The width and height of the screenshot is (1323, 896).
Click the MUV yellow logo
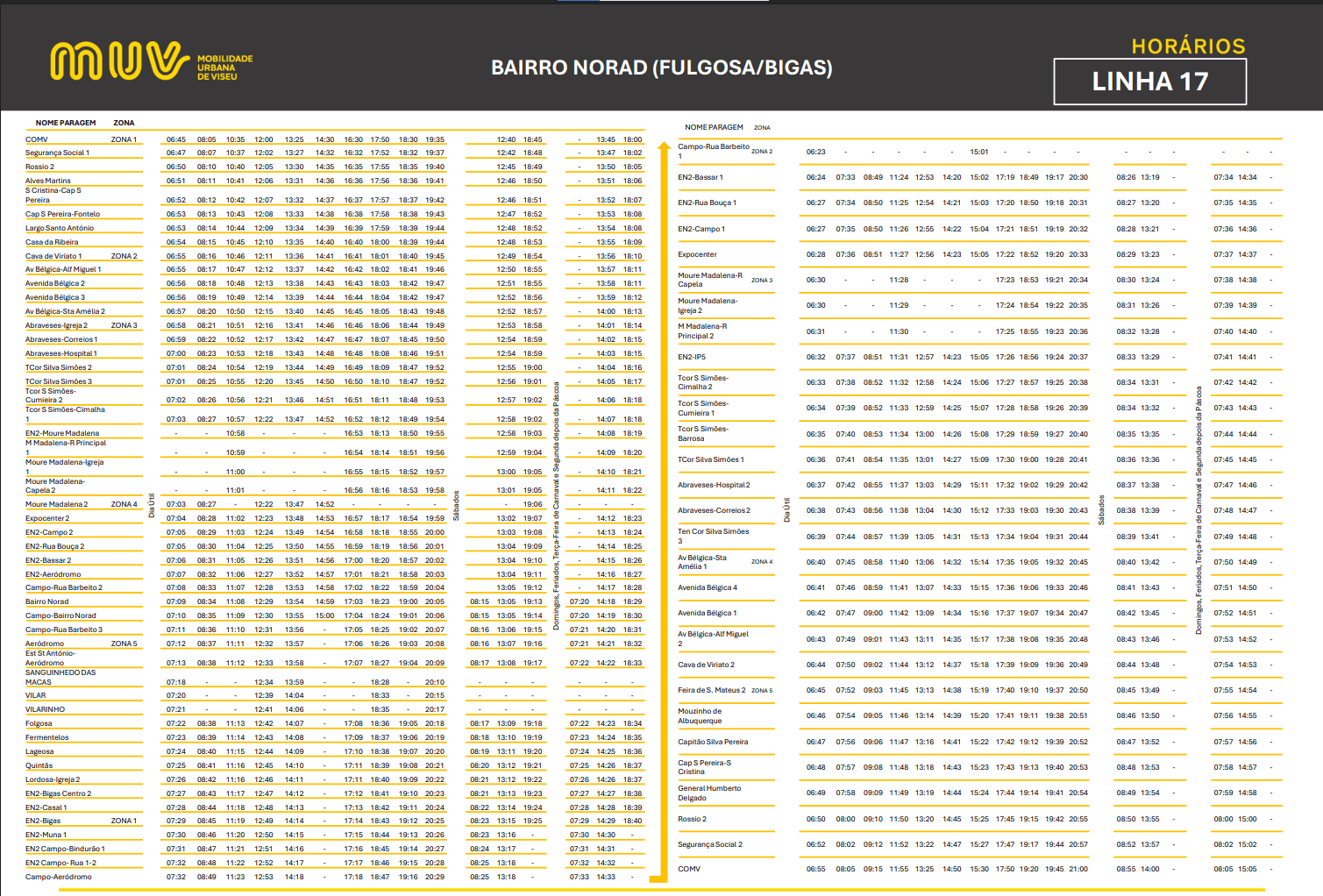[119, 61]
